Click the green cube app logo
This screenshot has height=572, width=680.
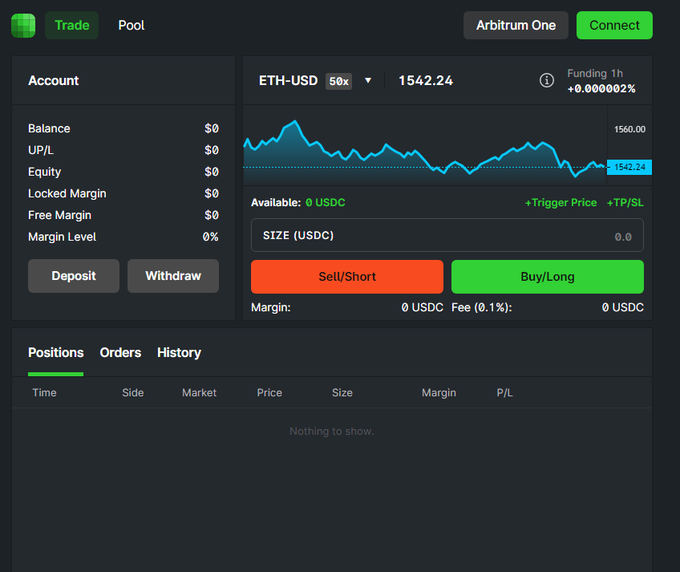click(23, 26)
